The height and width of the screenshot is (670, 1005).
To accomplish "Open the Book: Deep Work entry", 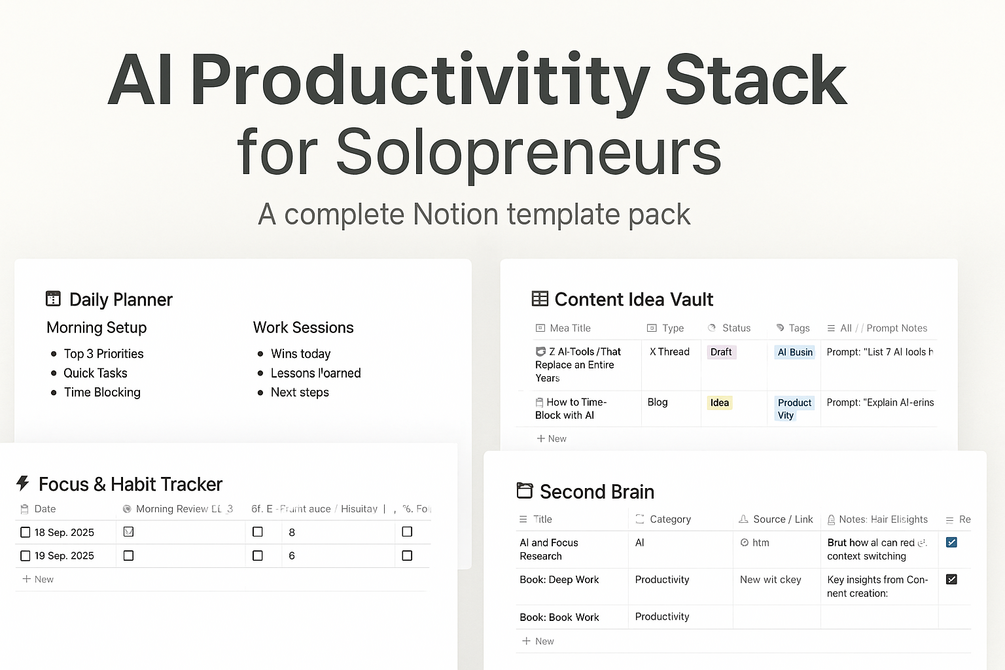I will point(559,580).
